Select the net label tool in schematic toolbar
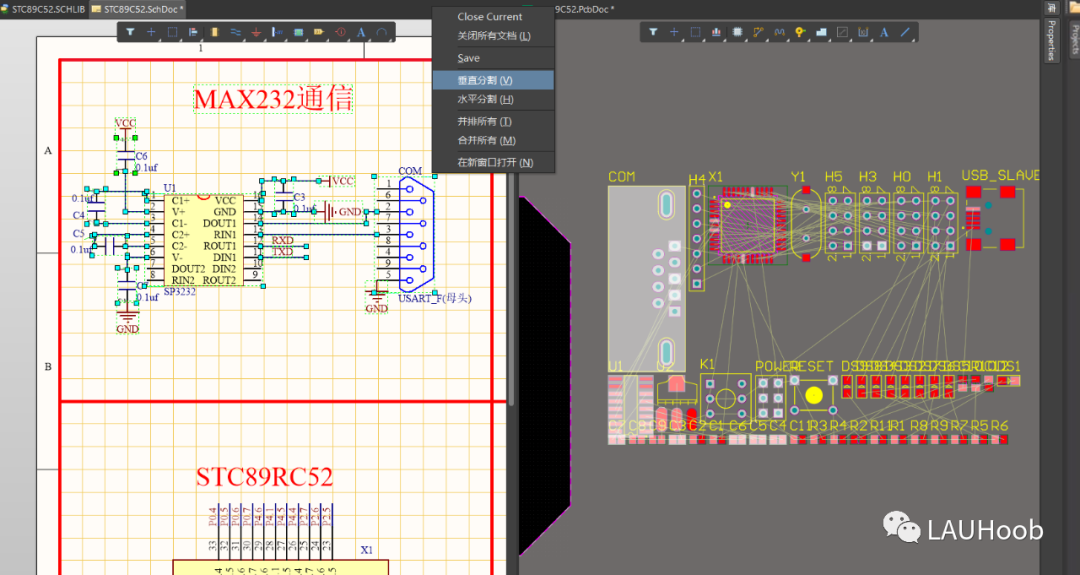 277,32
